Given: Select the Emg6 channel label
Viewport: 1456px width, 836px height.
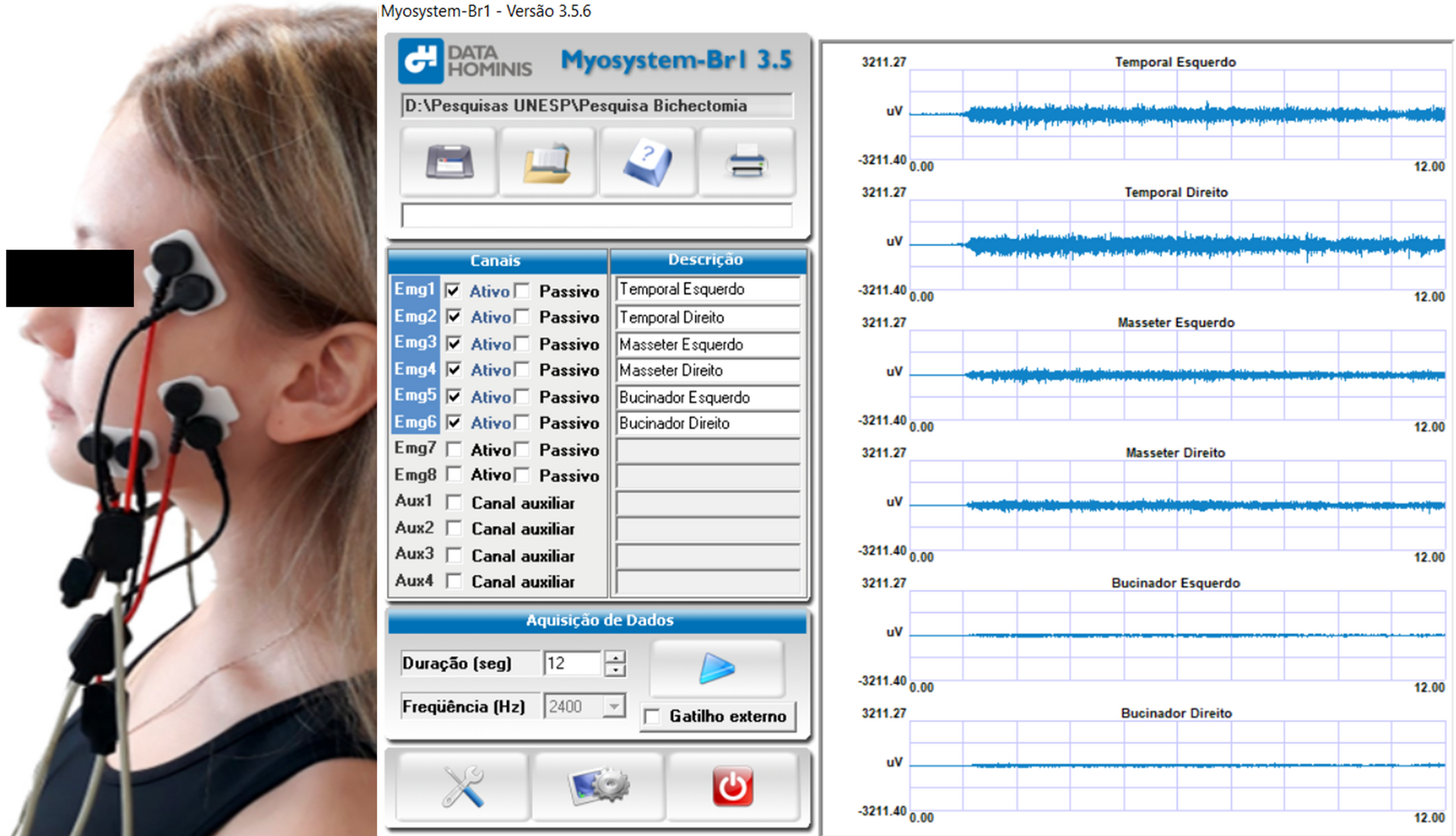Looking at the screenshot, I should point(415,422).
